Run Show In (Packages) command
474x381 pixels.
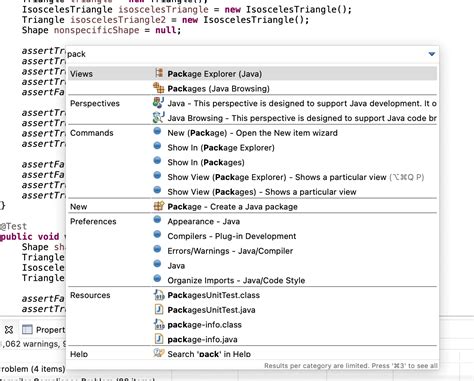206,162
